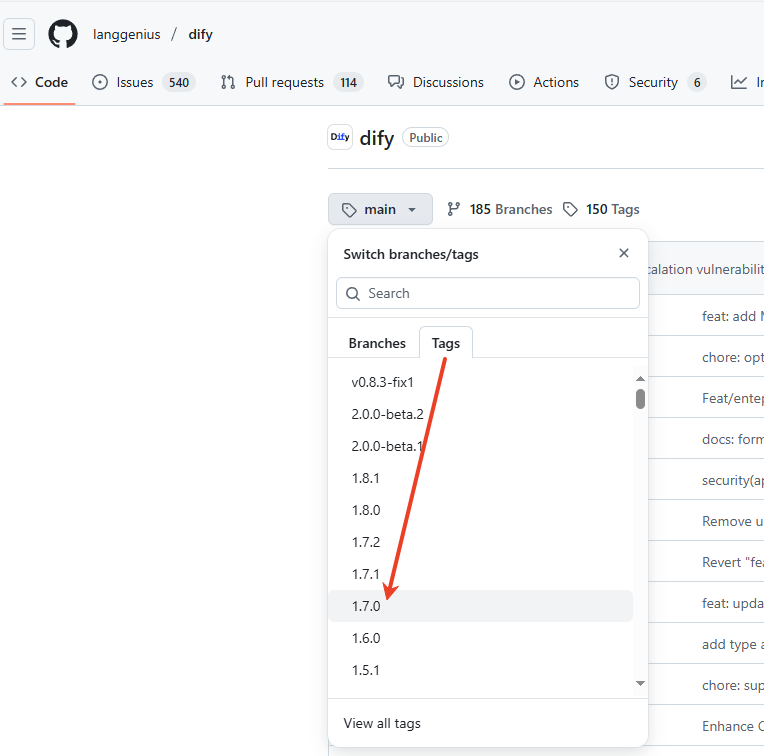View the 185 Branches link
764x756 pixels.
500,209
